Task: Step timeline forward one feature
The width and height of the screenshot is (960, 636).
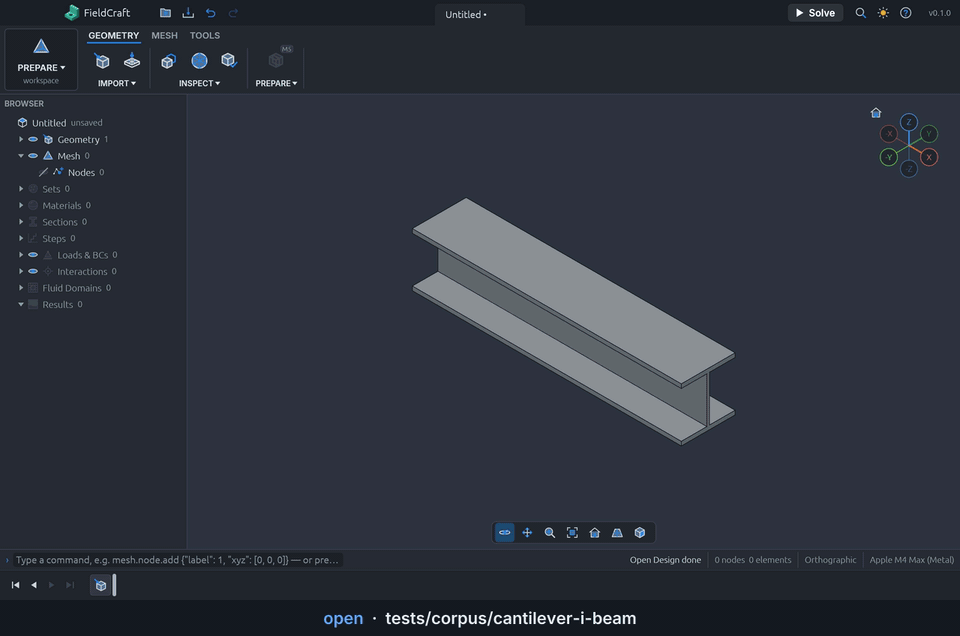Action: pyautogui.click(x=51, y=585)
